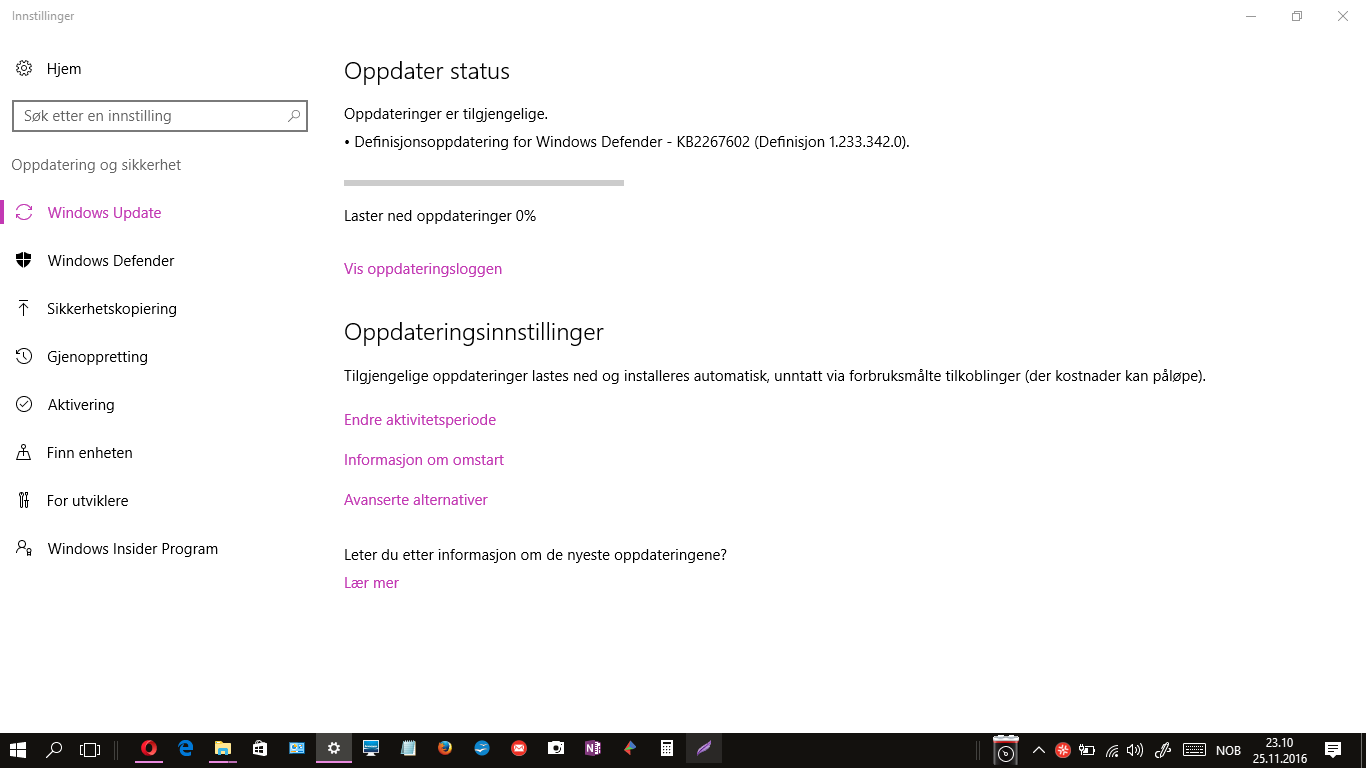The height and width of the screenshot is (768, 1366).
Task: Click the Windows Defender shield icon
Action: pyautogui.click(x=24, y=261)
